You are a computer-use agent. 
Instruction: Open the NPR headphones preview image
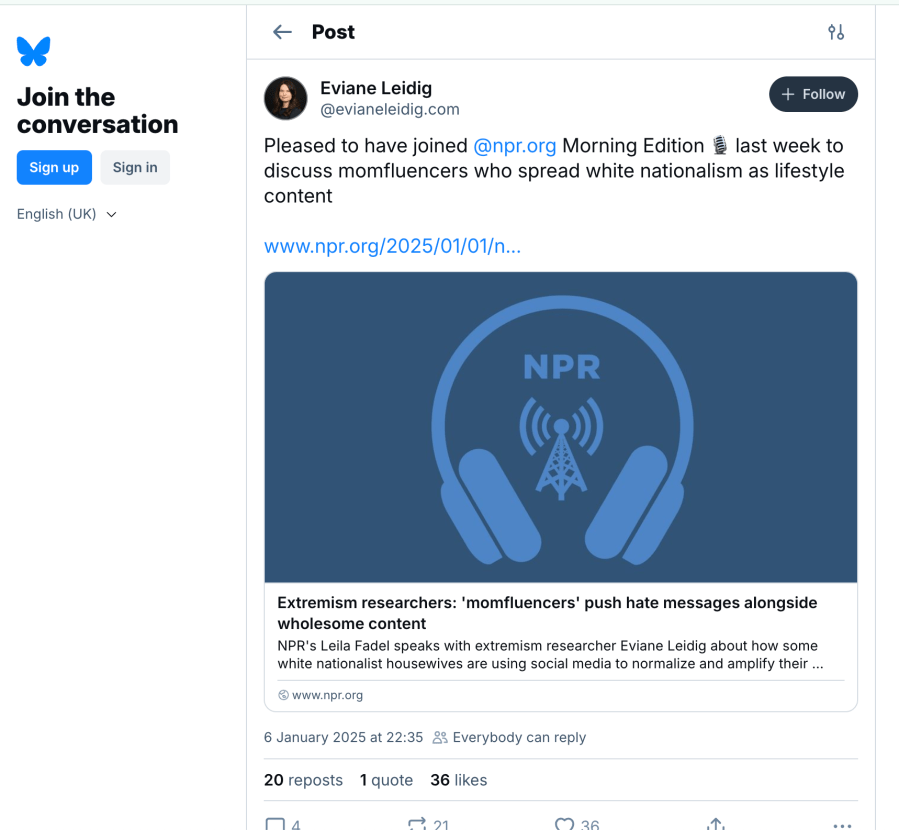click(560, 427)
